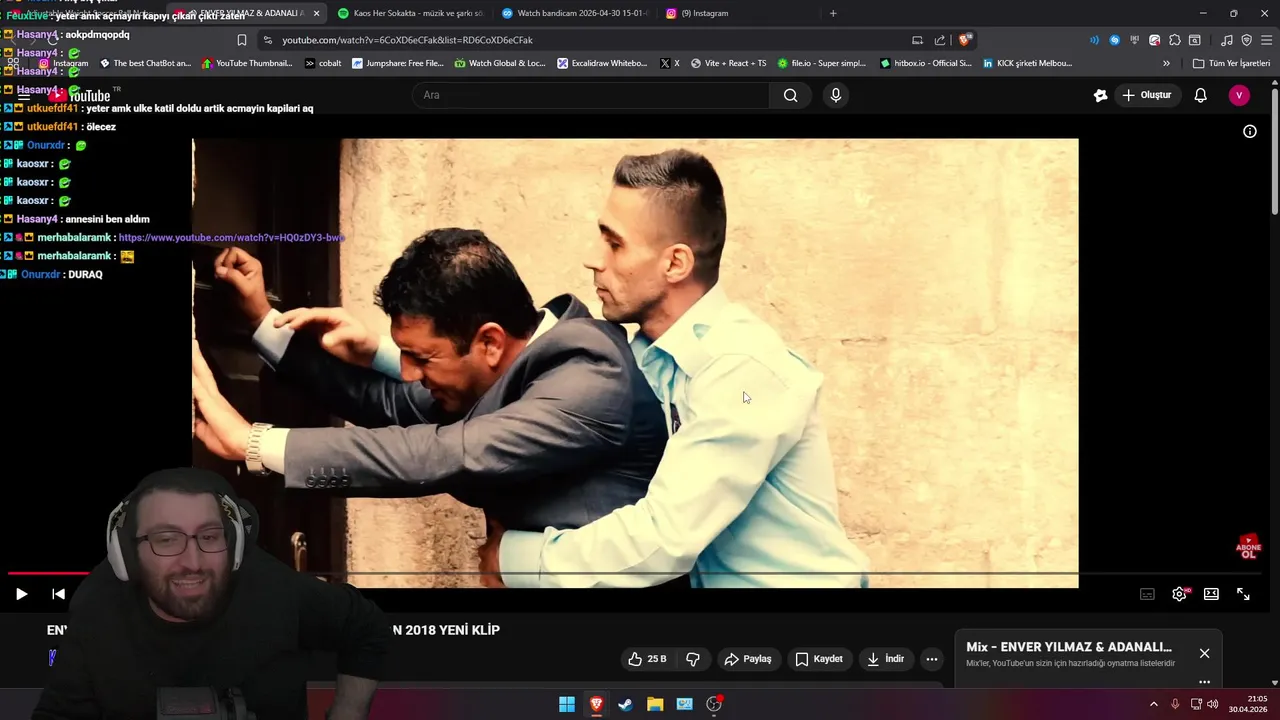Submit search with magnifier button

790,95
